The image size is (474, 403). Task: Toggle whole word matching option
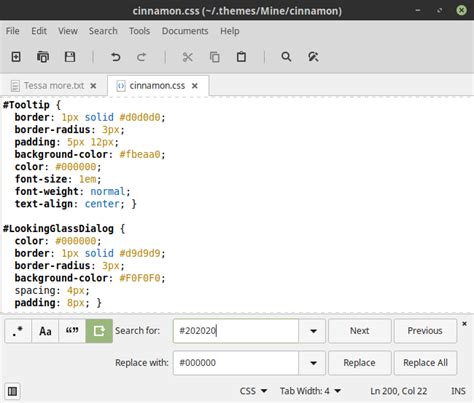(72, 331)
